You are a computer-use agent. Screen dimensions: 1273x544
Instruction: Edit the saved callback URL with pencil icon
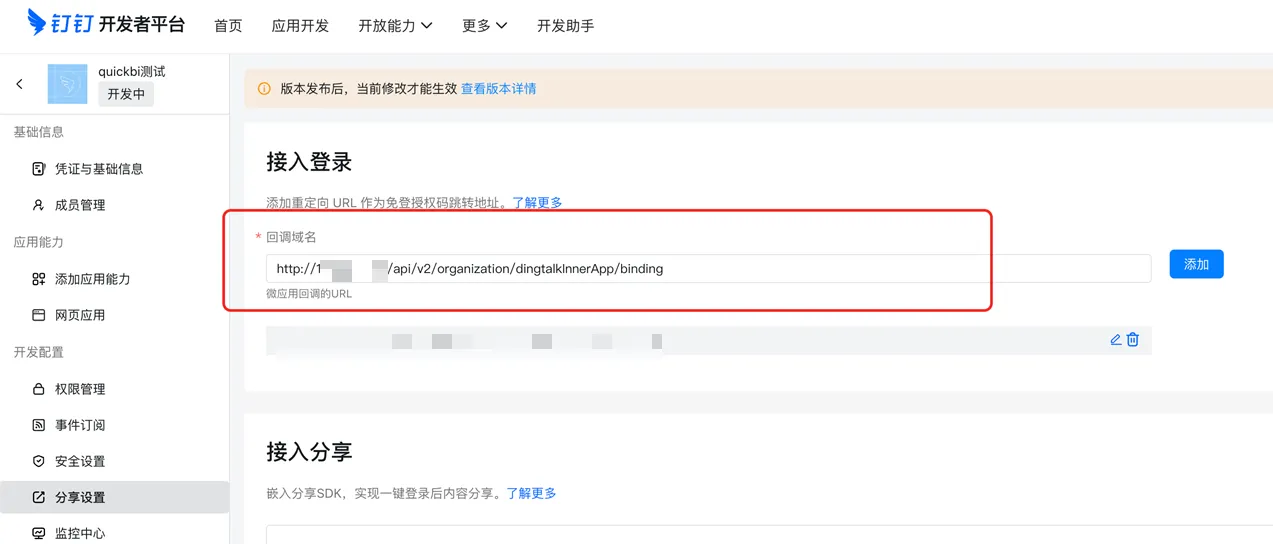click(x=1116, y=340)
